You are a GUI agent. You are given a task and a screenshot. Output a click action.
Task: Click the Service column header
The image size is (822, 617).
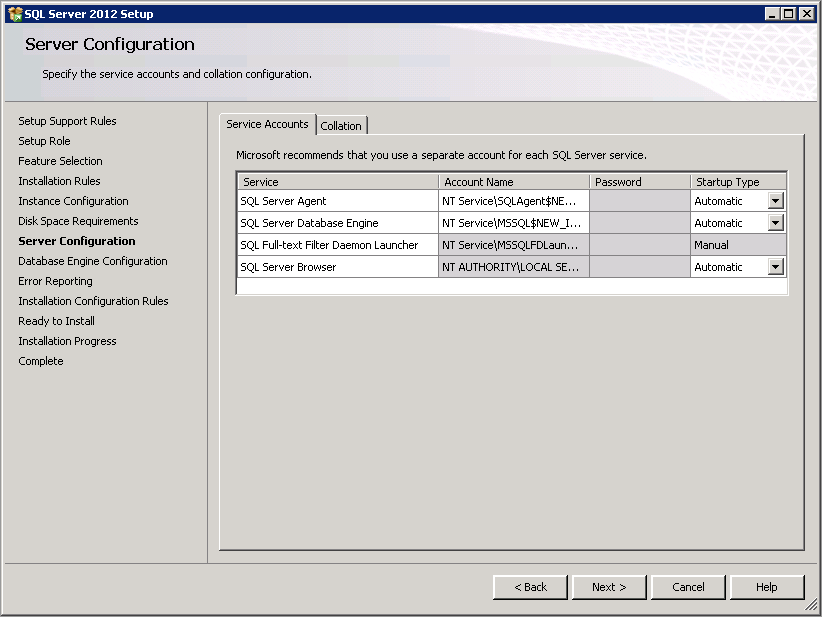(x=338, y=182)
